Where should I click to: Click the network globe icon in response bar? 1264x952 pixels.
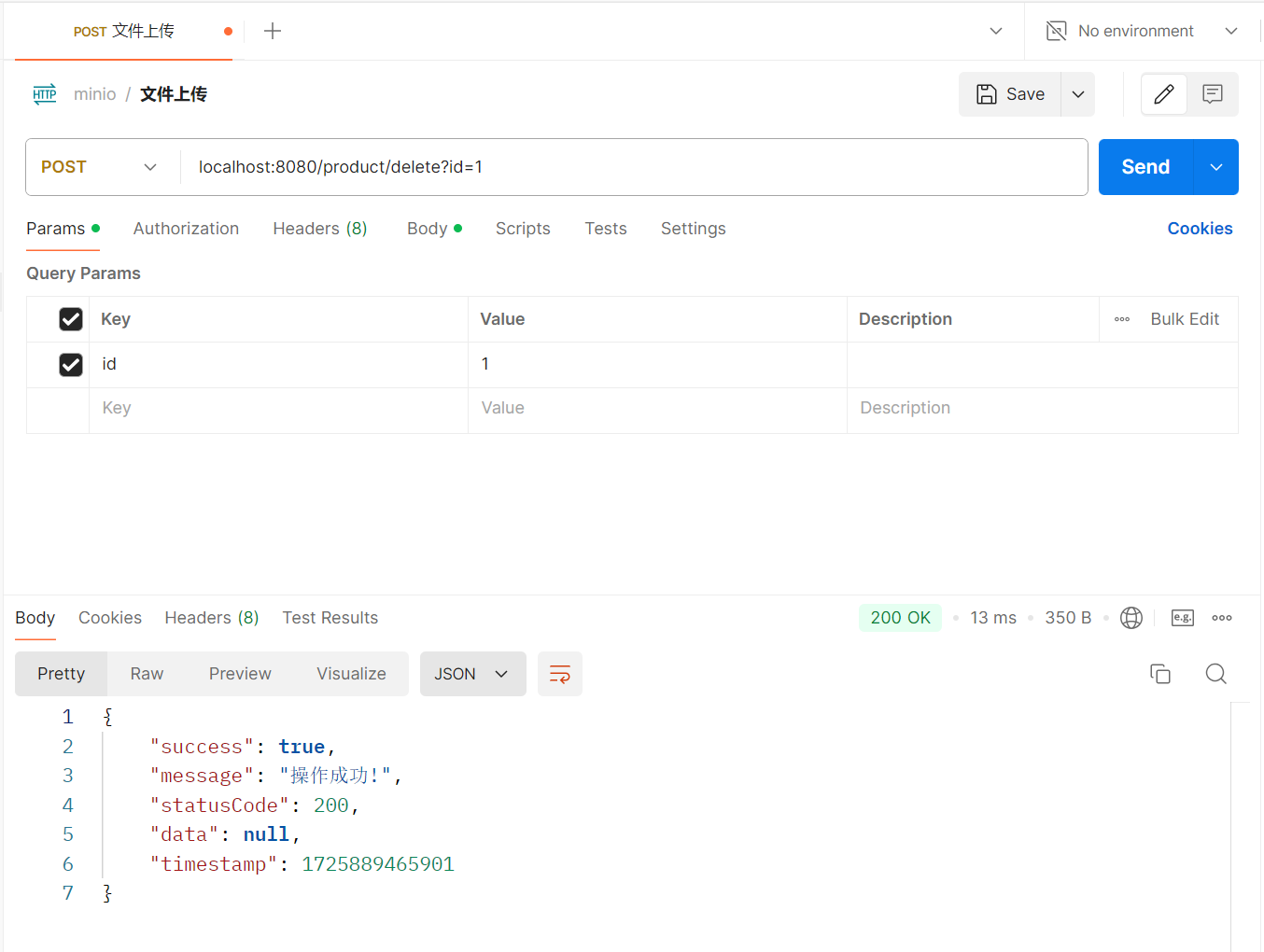coord(1131,618)
